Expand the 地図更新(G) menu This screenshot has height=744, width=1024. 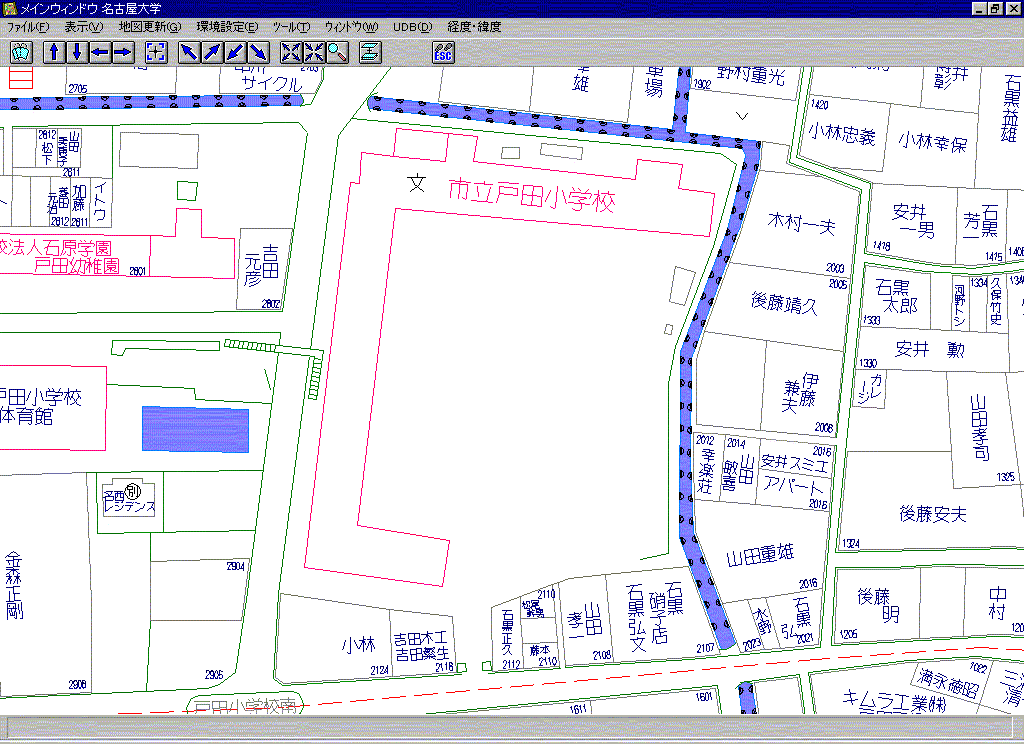(x=149, y=27)
